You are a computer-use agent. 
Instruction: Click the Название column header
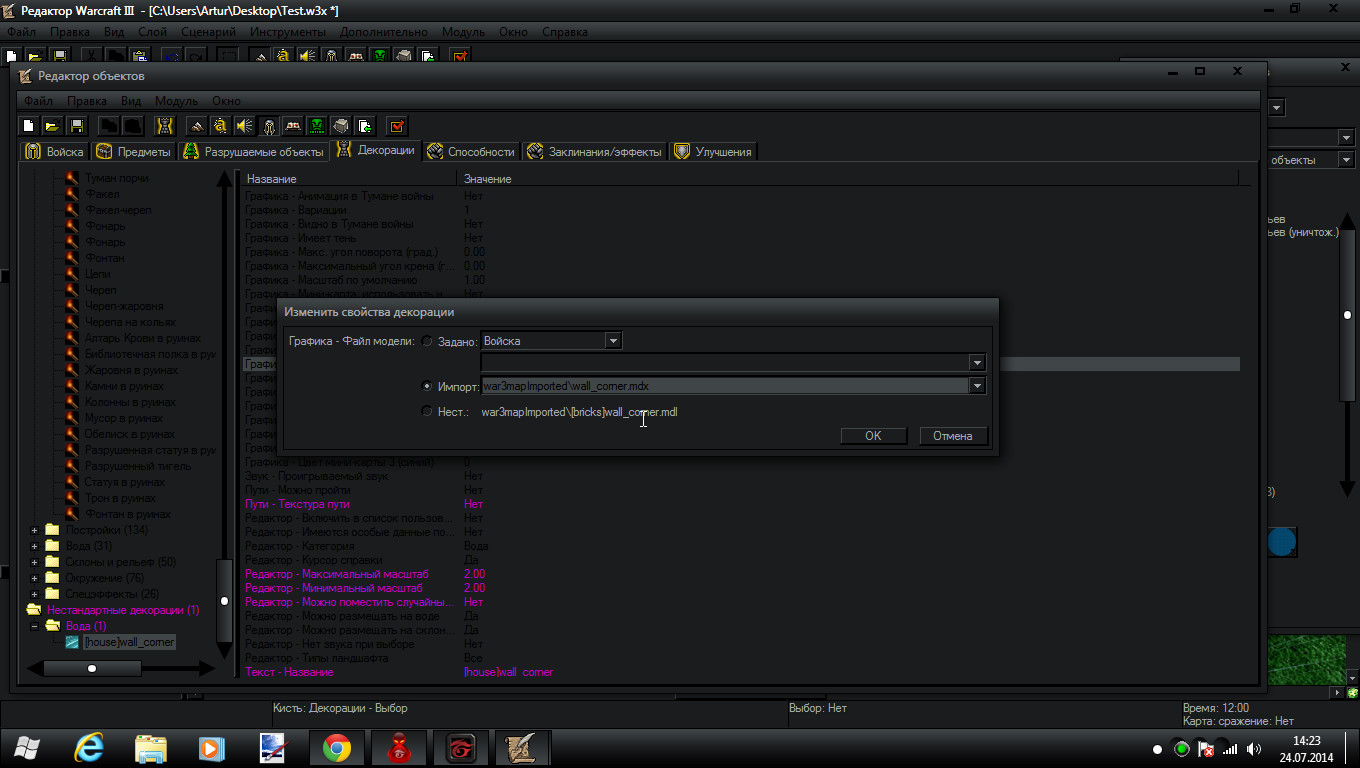(x=349, y=179)
